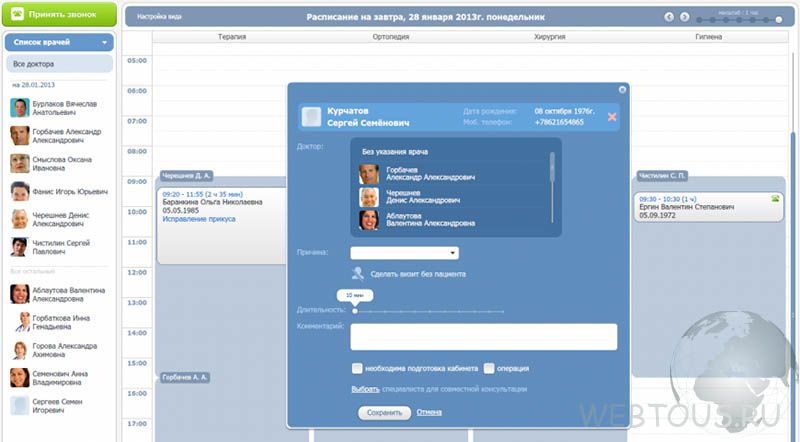This screenshot has height=442, width=800.
Task: Click avatar of Горова Александра
Action: pyautogui.click(x=20, y=350)
